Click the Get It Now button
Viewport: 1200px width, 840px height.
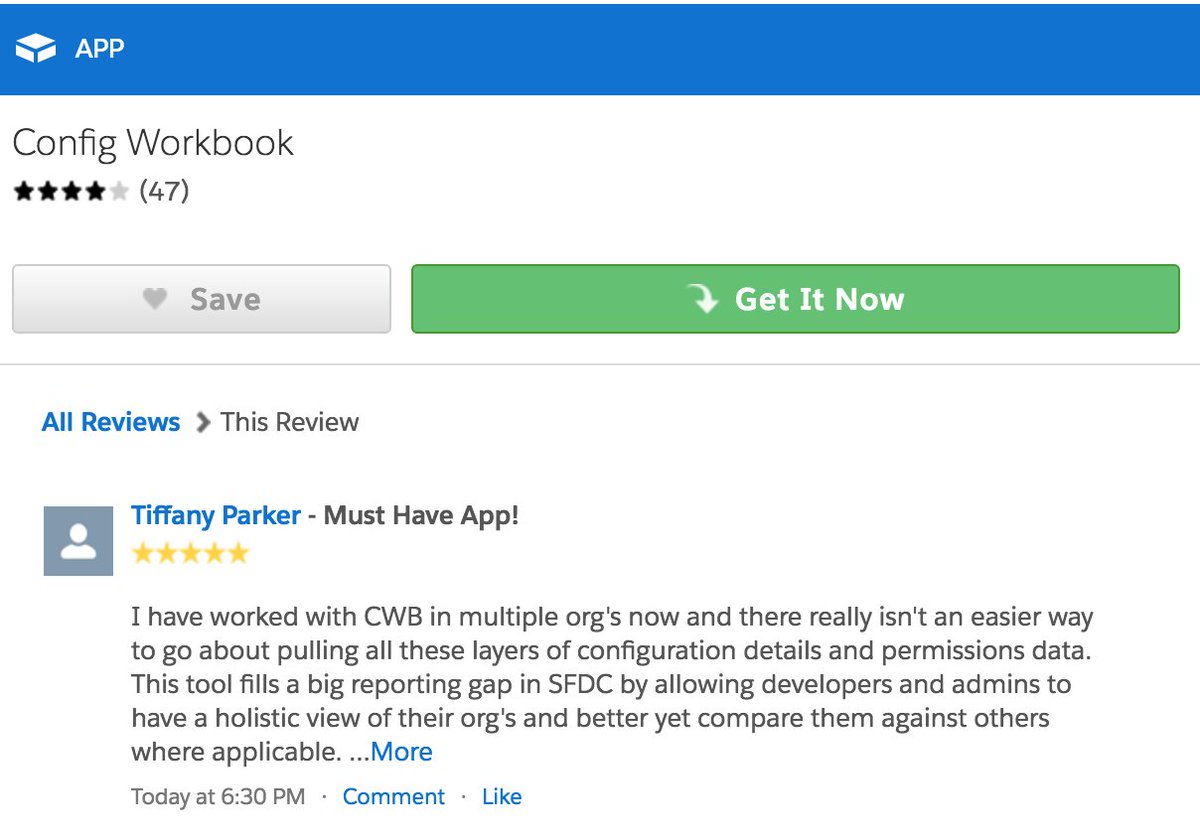click(x=795, y=298)
